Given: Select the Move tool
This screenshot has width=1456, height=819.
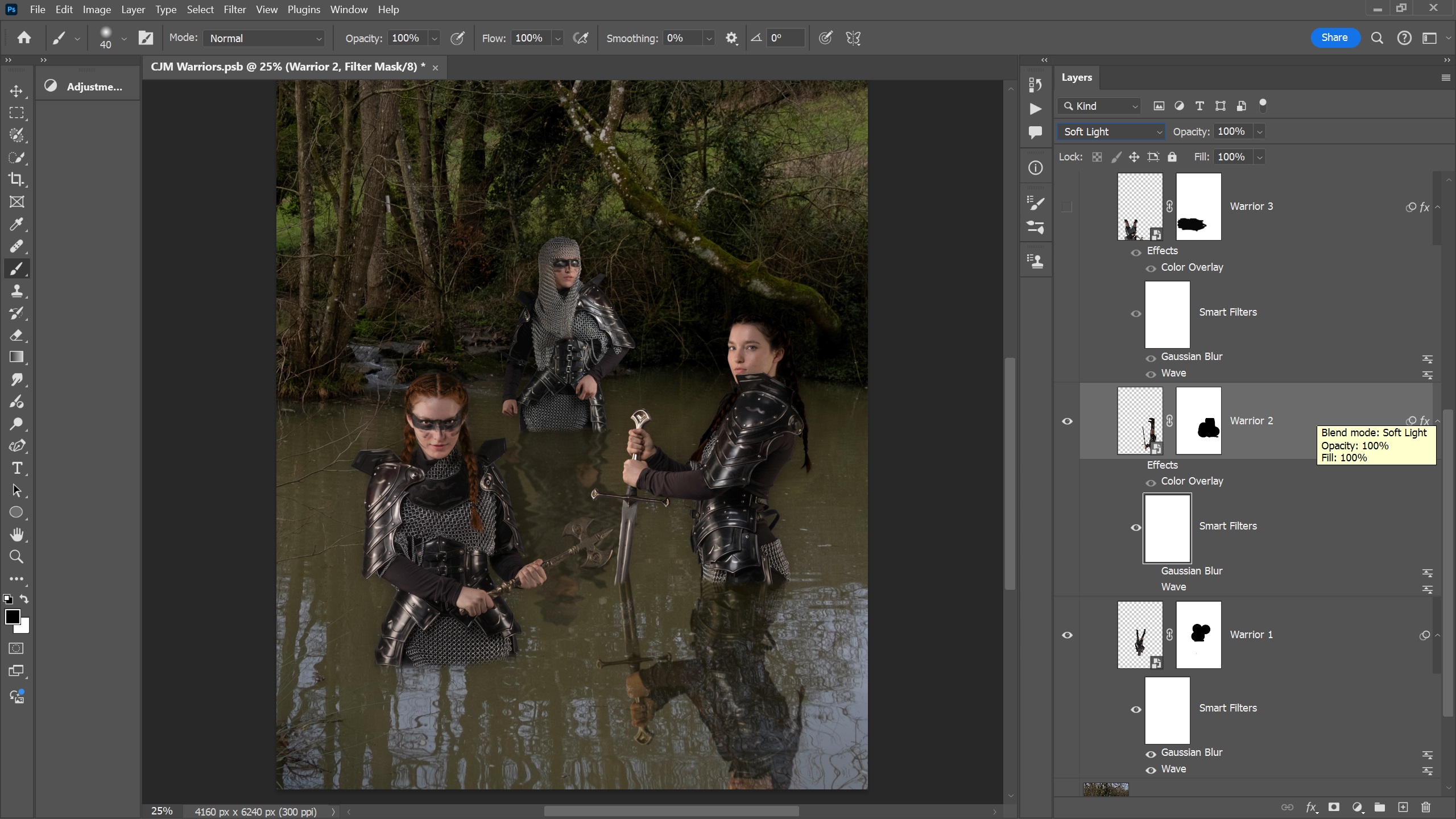Looking at the screenshot, I should pos(16,91).
